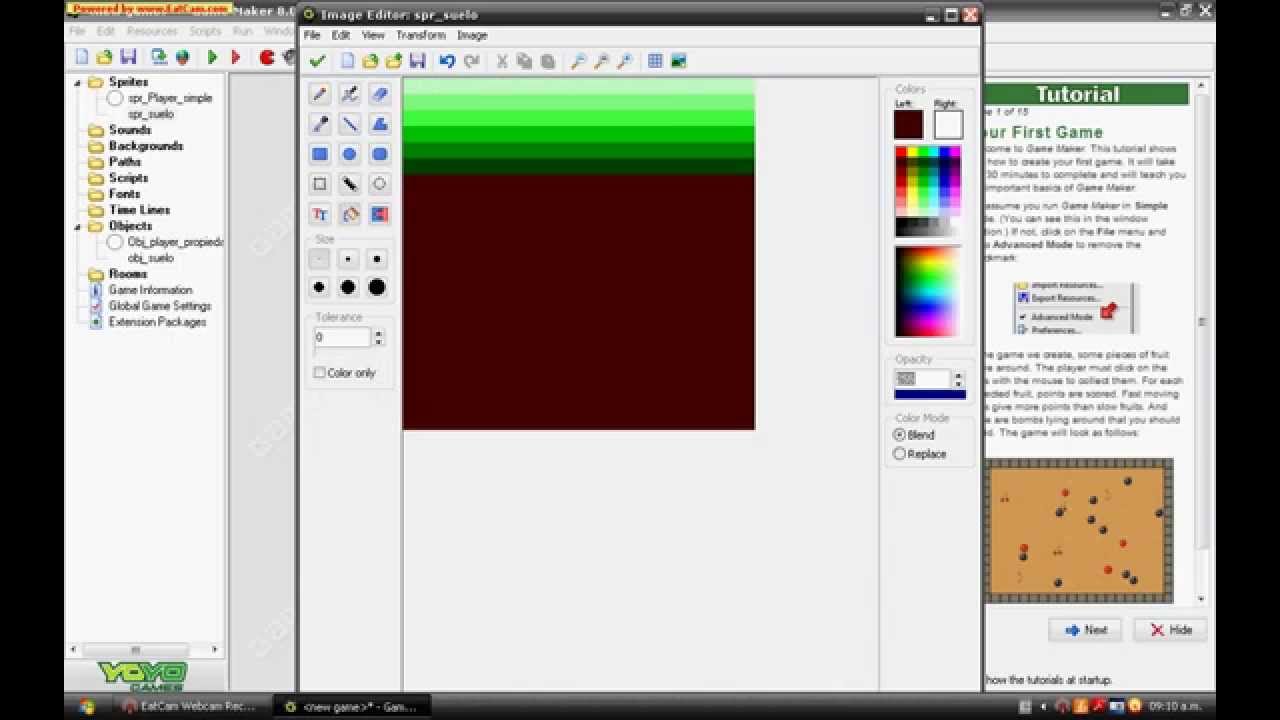The width and height of the screenshot is (1280, 720).
Task: Click the Tolerance value field
Action: 343,338
